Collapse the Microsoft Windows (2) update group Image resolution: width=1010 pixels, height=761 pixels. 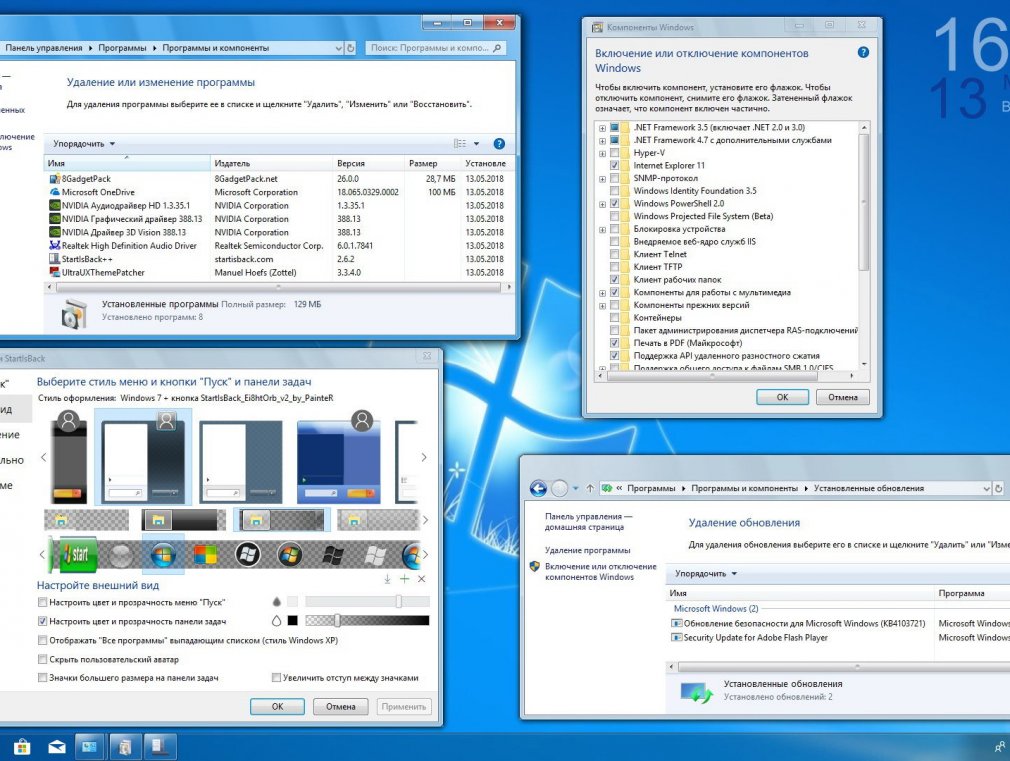[716, 608]
